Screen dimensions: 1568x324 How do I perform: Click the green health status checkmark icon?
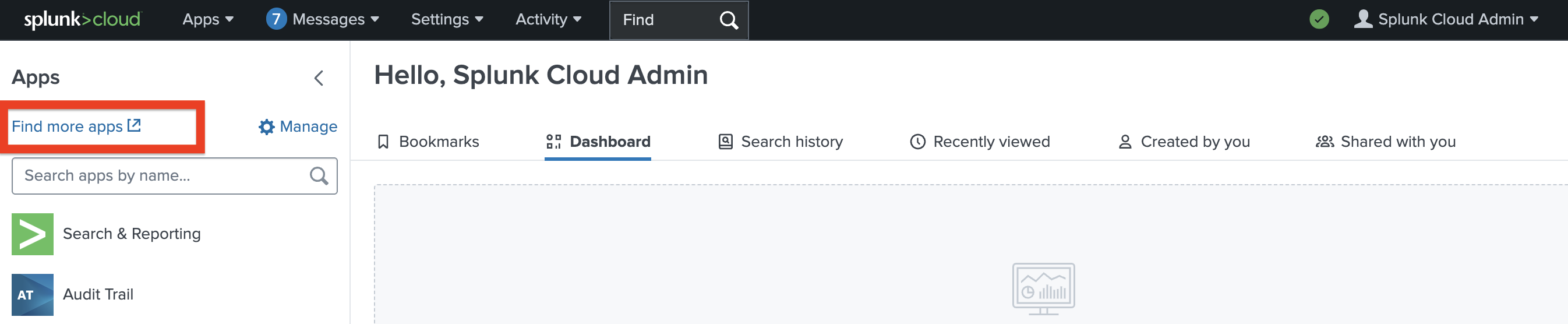pyautogui.click(x=1319, y=19)
